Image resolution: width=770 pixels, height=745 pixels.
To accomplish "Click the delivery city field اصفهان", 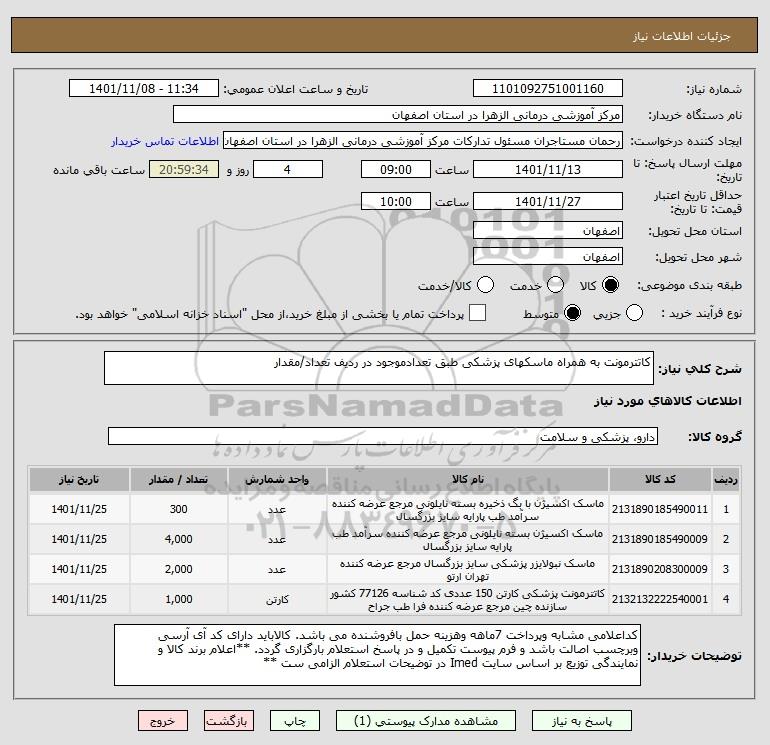I will [x=548, y=256].
